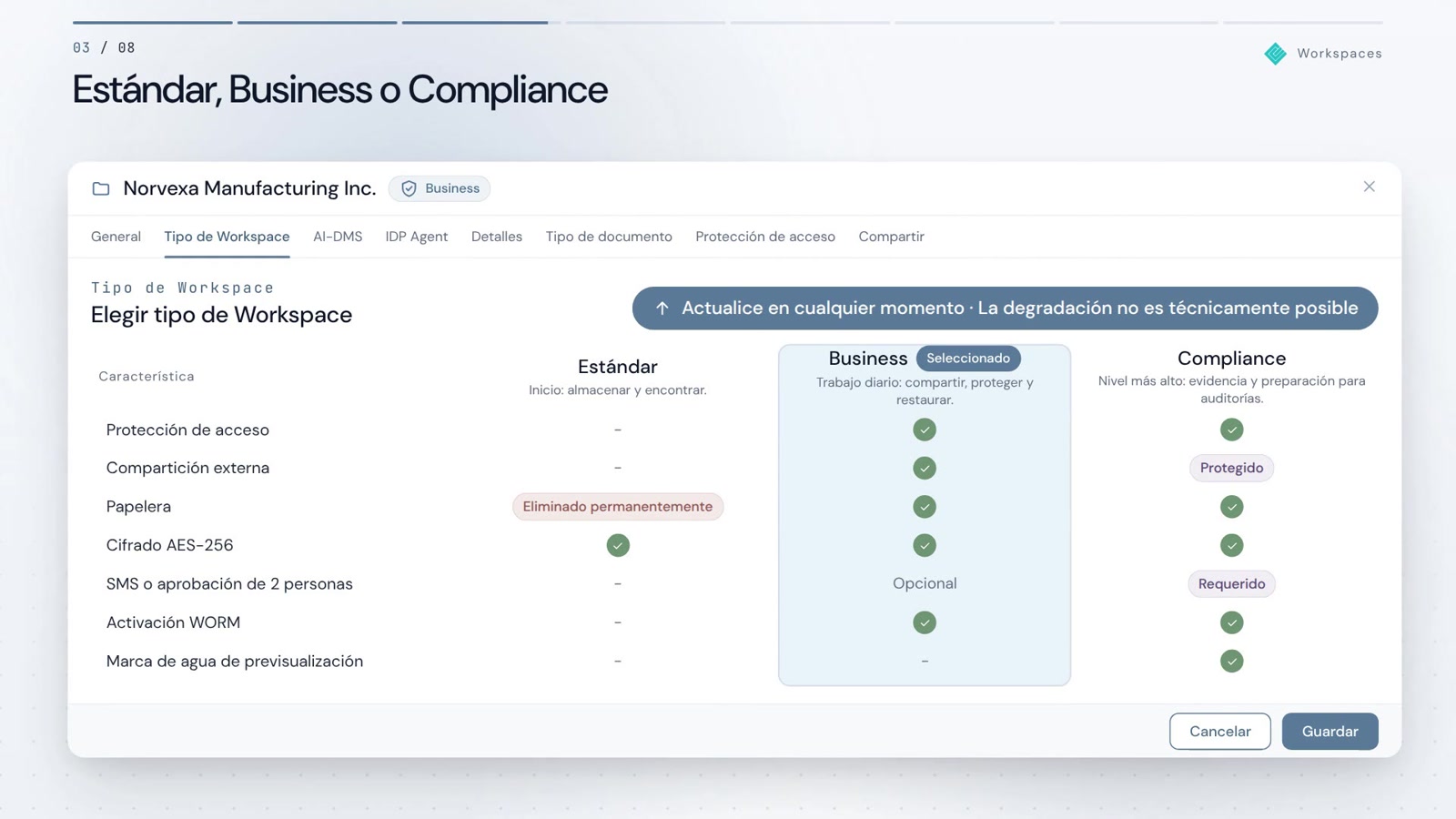Click the Workspaces diamond logo
This screenshot has width=1456, height=819.
click(x=1275, y=54)
